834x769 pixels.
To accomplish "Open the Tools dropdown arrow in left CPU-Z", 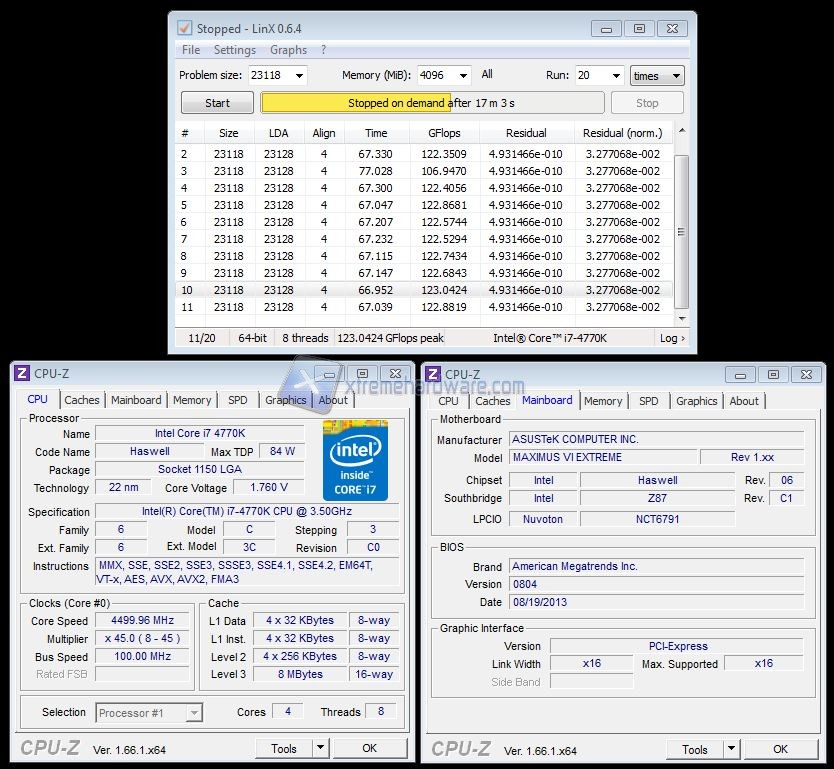I will coord(320,748).
